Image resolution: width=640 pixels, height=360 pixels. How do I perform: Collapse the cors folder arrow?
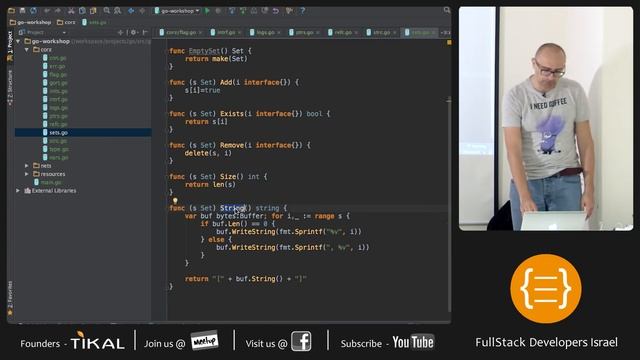click(x=27, y=50)
